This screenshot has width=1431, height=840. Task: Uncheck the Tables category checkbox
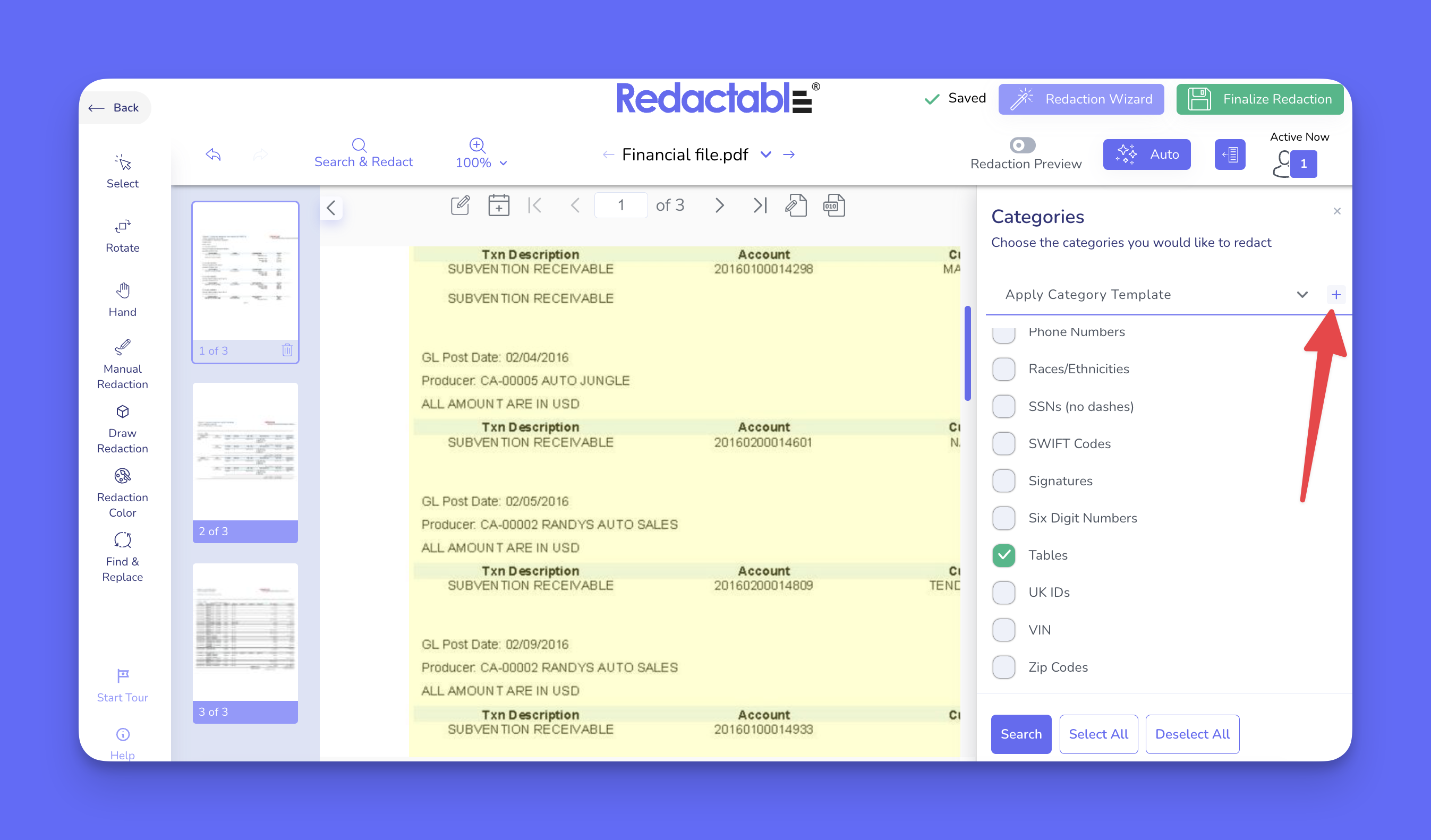1003,555
